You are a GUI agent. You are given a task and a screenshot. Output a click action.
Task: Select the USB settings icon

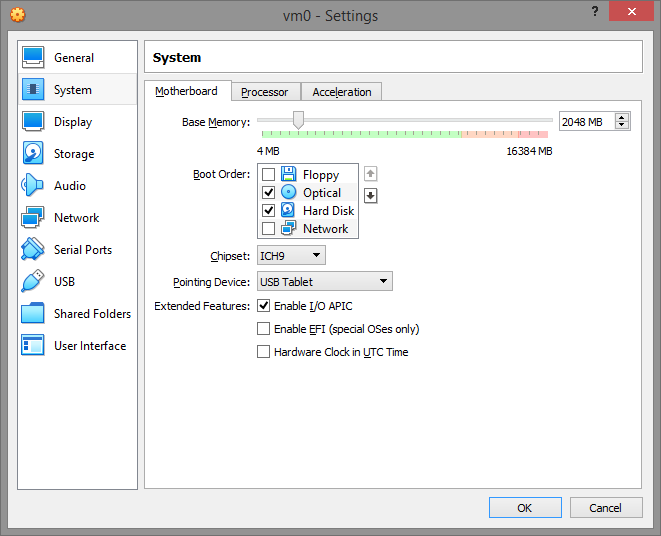click(x=33, y=282)
